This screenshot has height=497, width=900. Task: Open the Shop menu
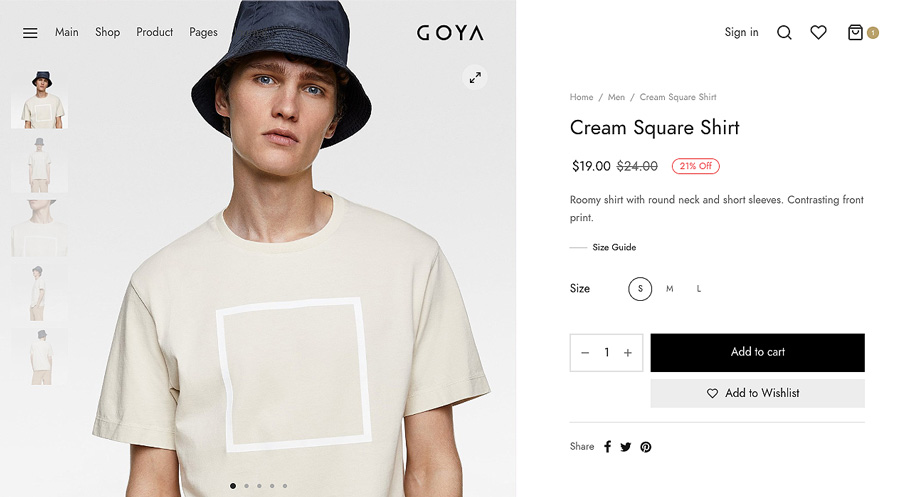tap(107, 32)
